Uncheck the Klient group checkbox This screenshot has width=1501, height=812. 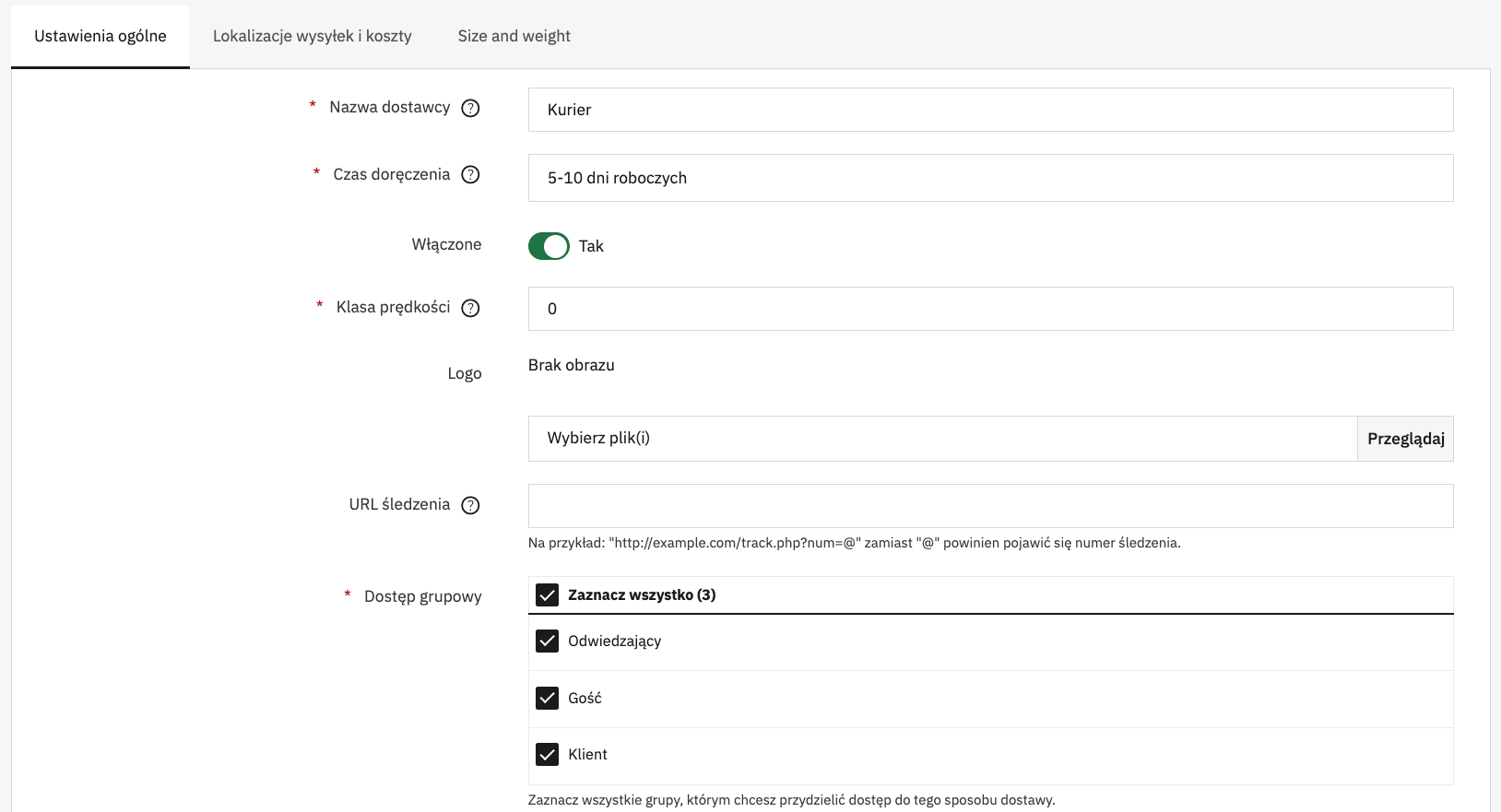(548, 755)
